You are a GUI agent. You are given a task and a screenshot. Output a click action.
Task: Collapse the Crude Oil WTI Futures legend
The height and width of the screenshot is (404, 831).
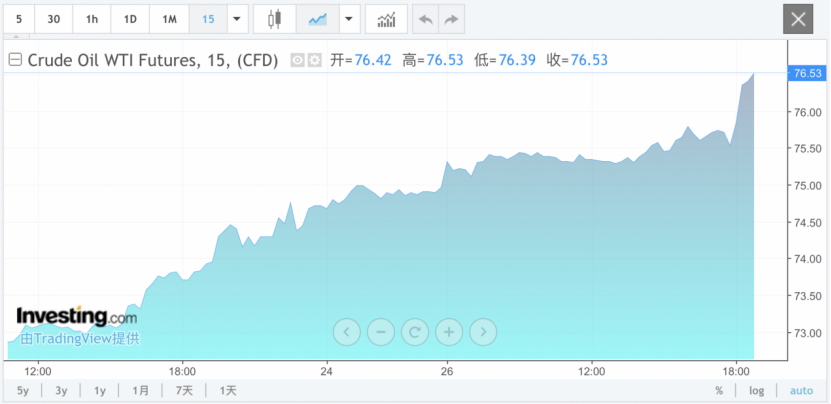(16, 60)
